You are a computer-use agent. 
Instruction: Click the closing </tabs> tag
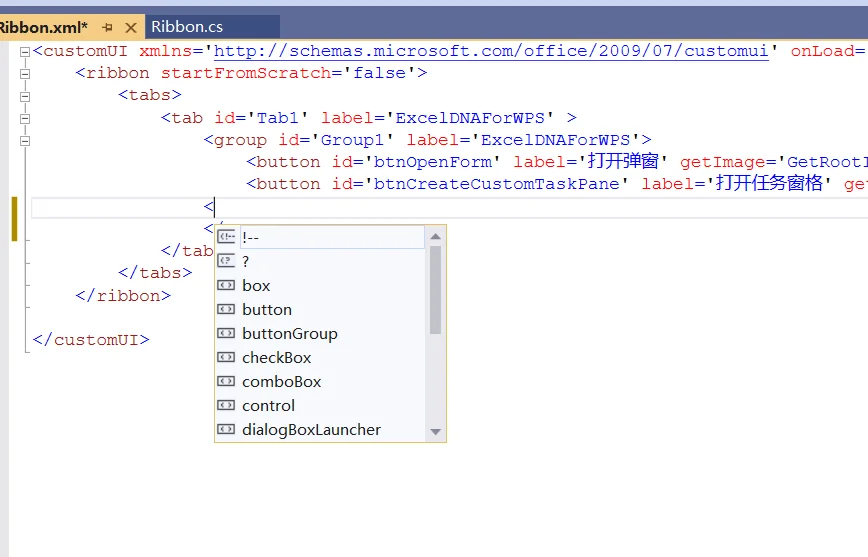click(x=155, y=273)
